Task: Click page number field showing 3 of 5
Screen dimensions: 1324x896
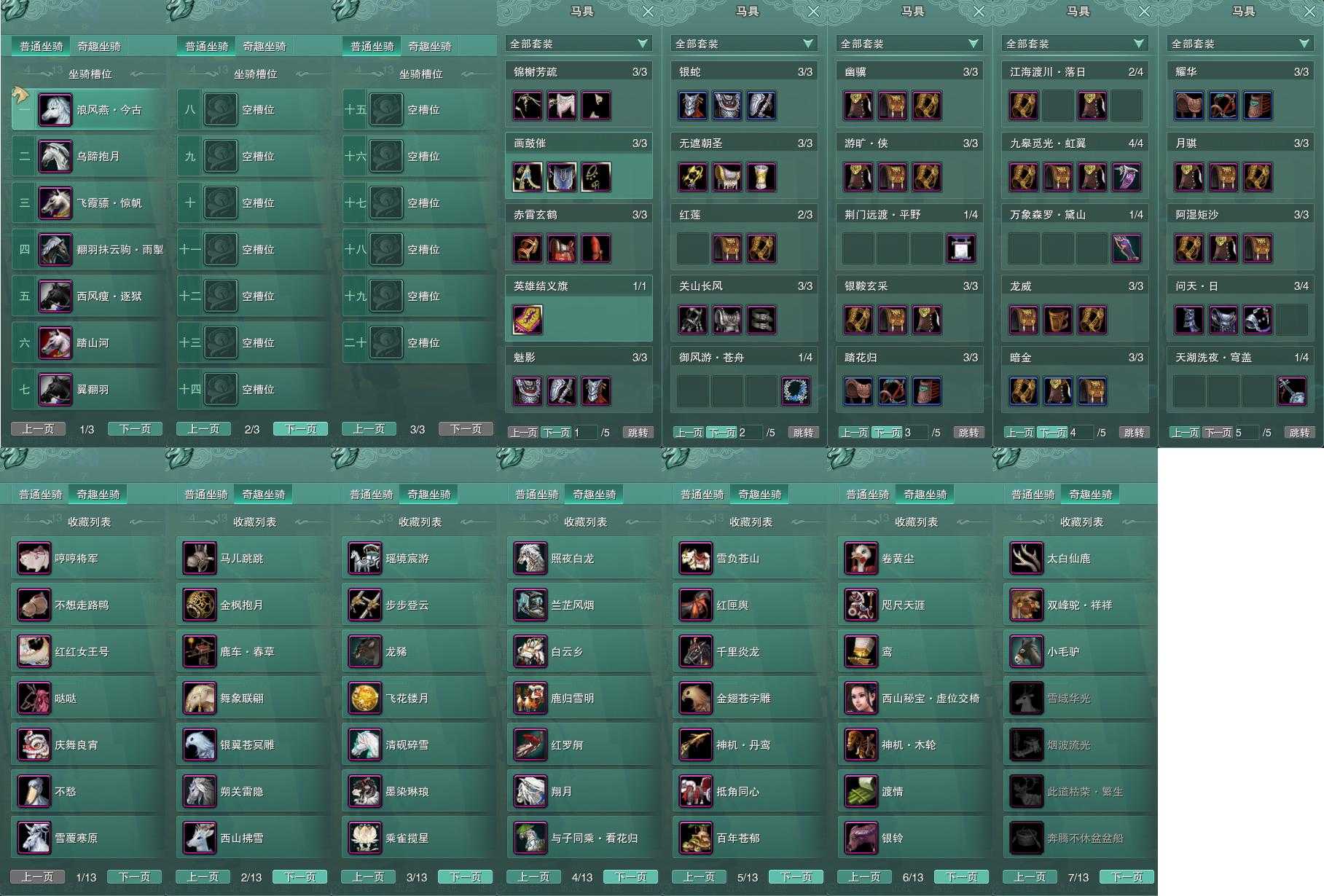Action: coord(915,433)
